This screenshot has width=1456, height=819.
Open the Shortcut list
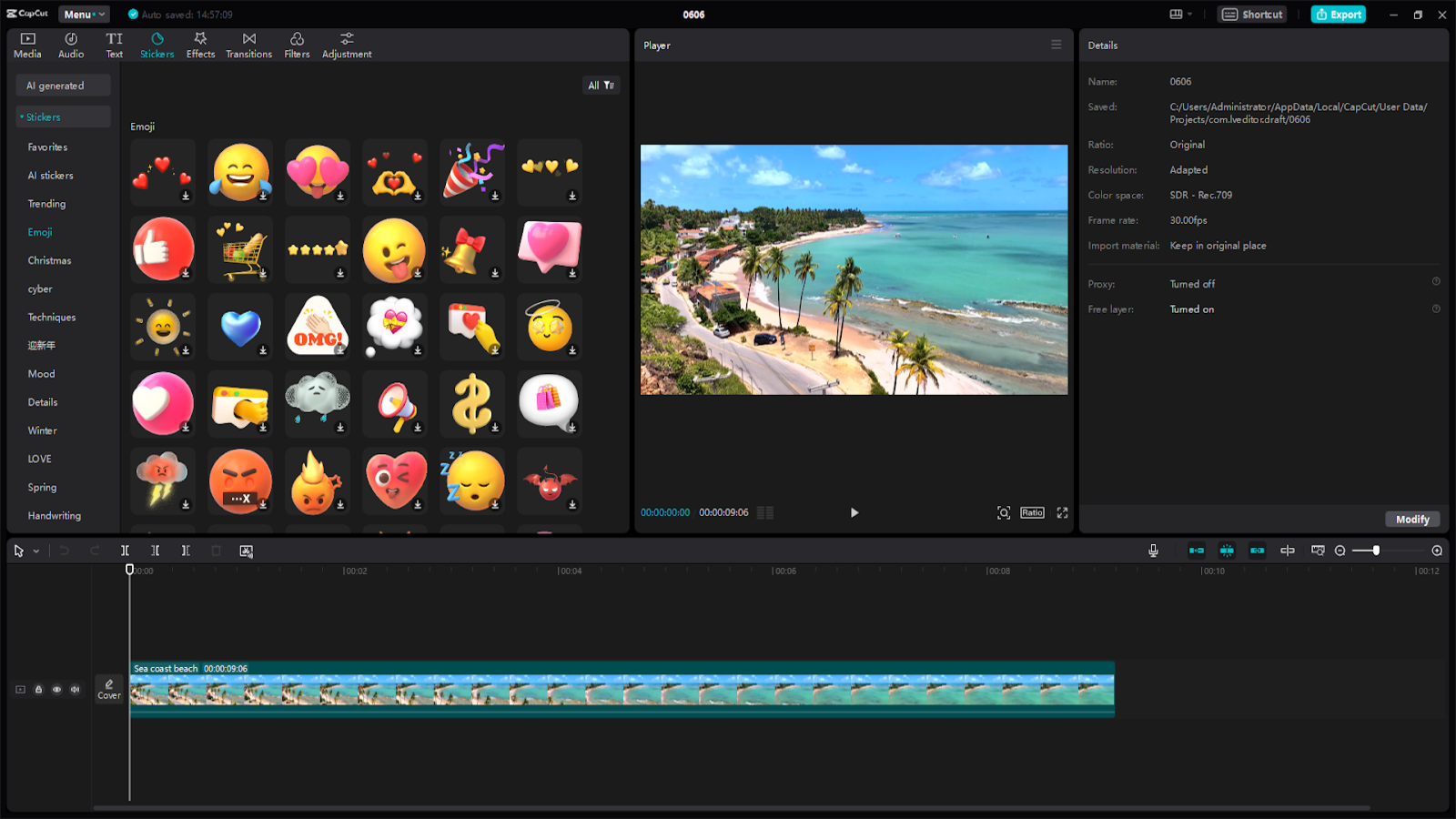click(x=1252, y=15)
